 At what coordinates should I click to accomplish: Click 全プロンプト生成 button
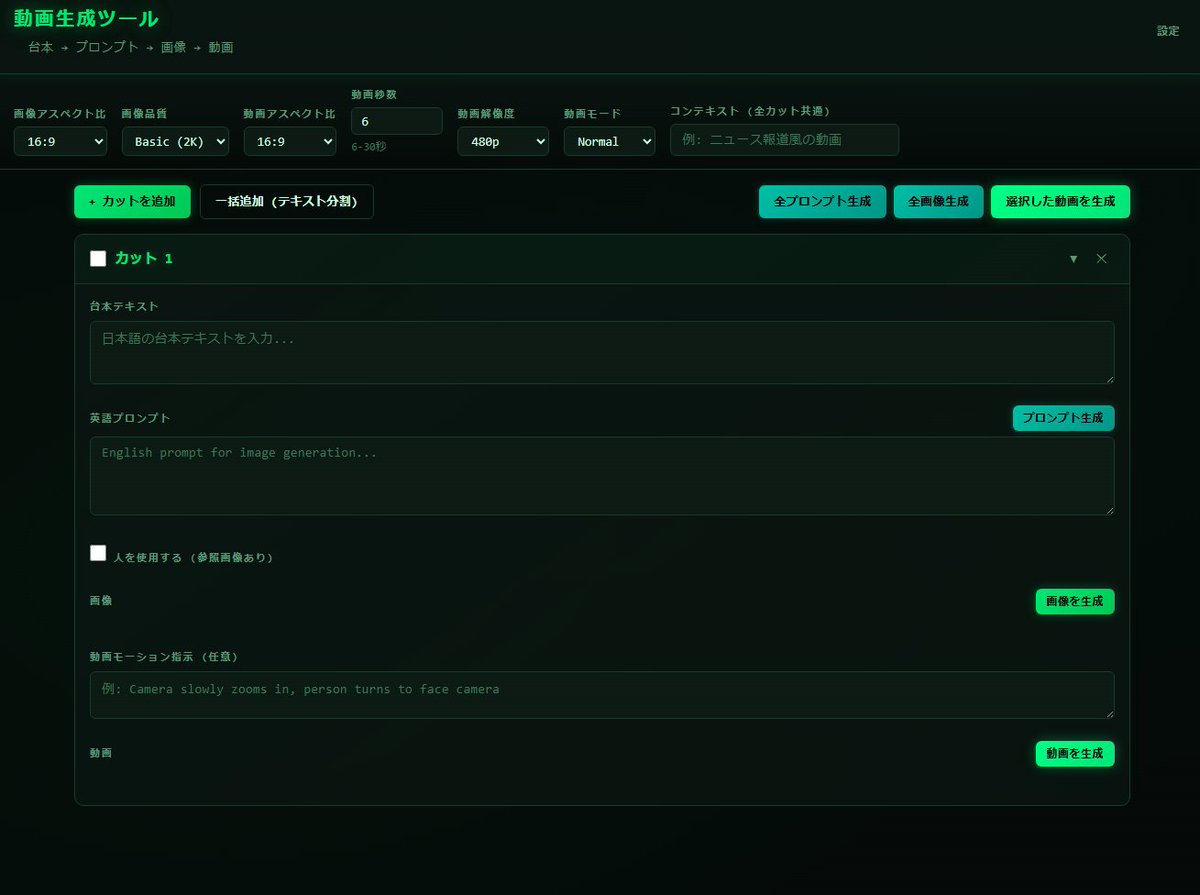822,201
